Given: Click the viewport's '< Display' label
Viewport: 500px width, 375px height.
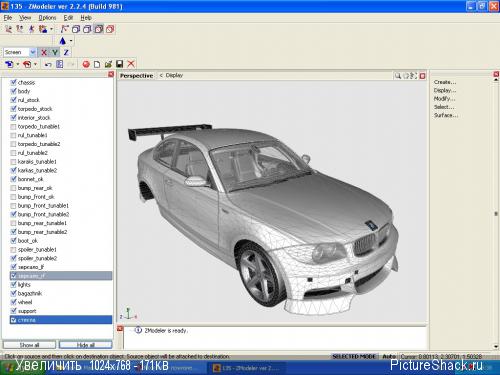Looking at the screenshot, I should click(171, 76).
